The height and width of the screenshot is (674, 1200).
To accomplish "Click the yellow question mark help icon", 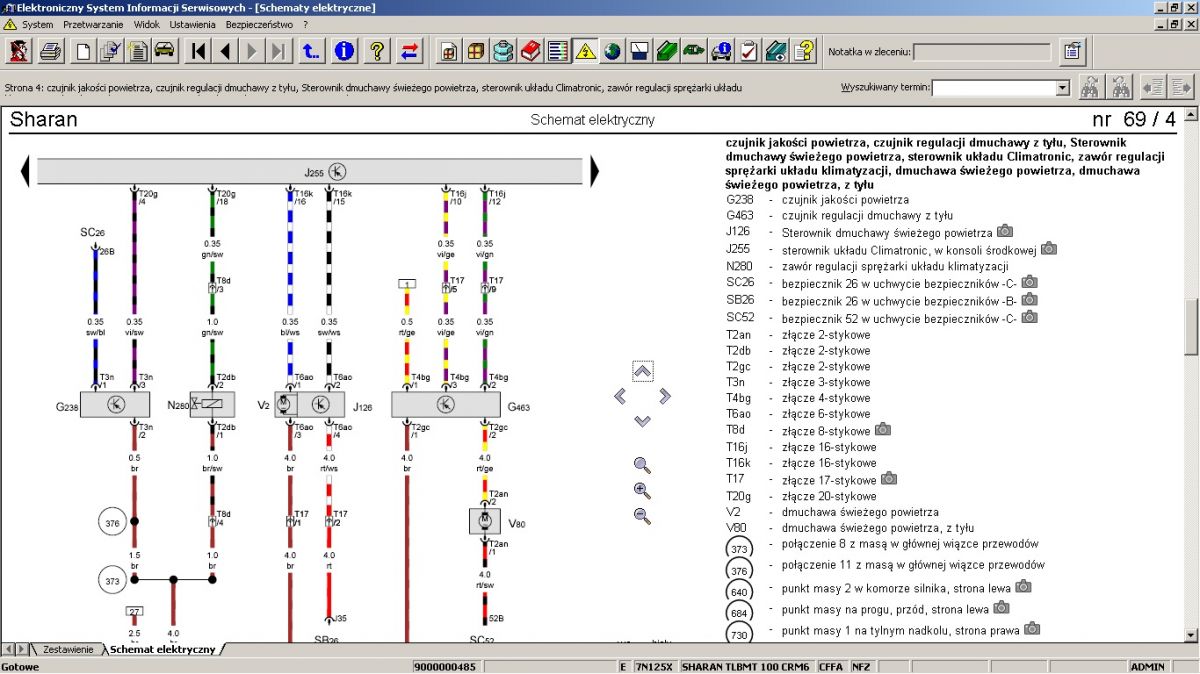I will click(377, 50).
